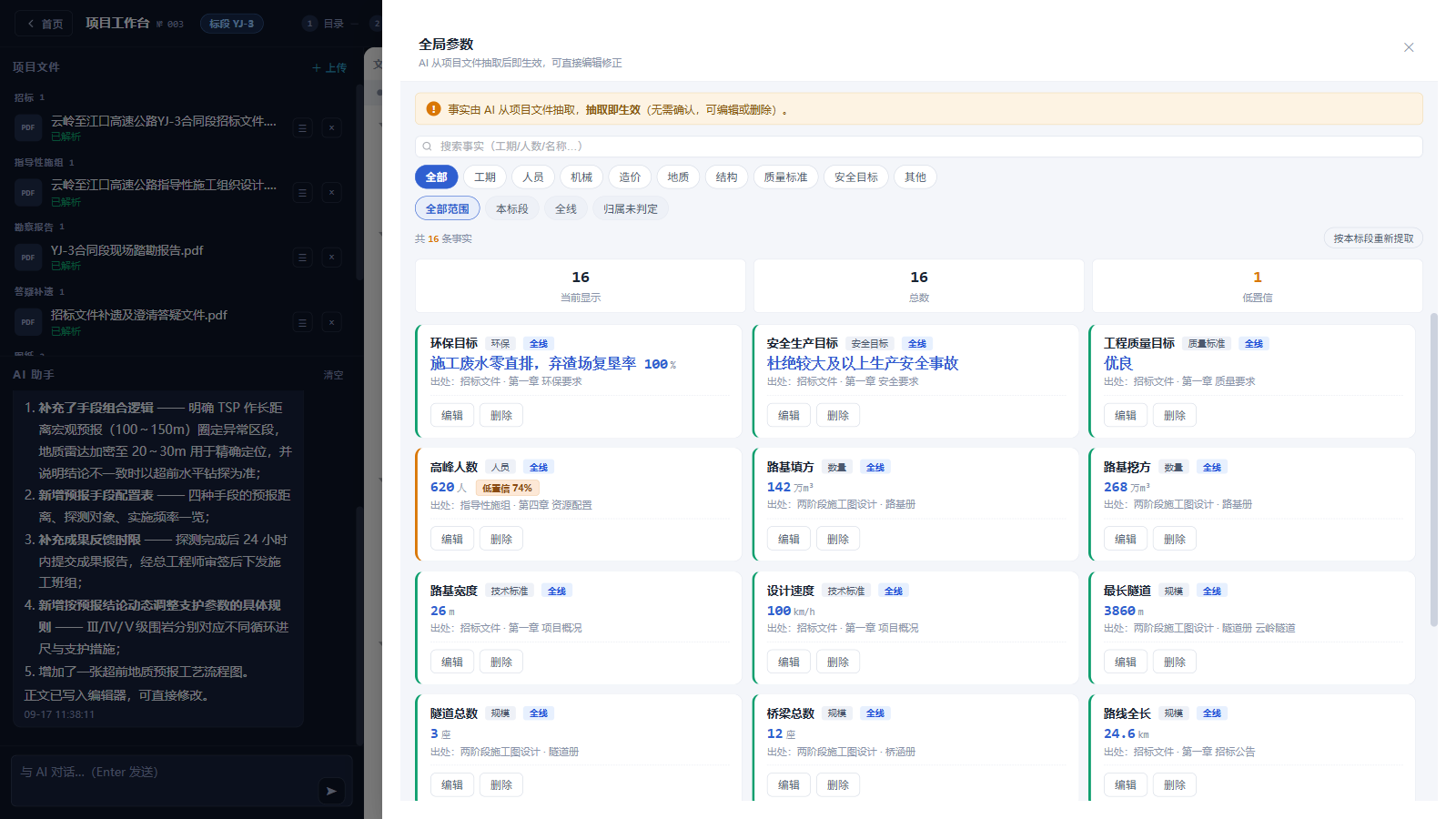1456x819 pixels.
Task: Click 清空 to clear the AI 助手 chat
Action: (x=334, y=375)
